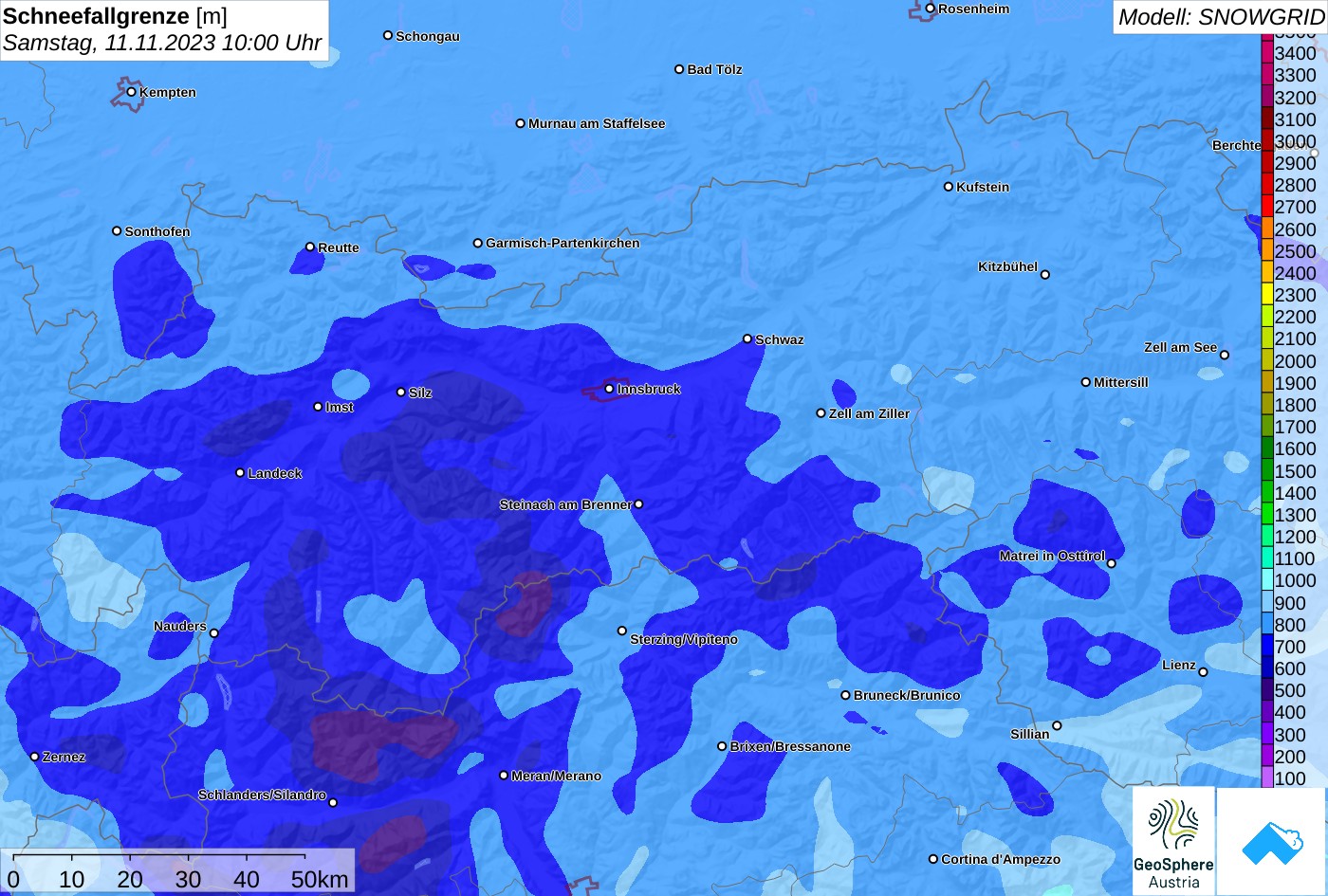Screen dimensions: 1328x896
Task: Click the Lienz location dot
Action: coord(1203,672)
